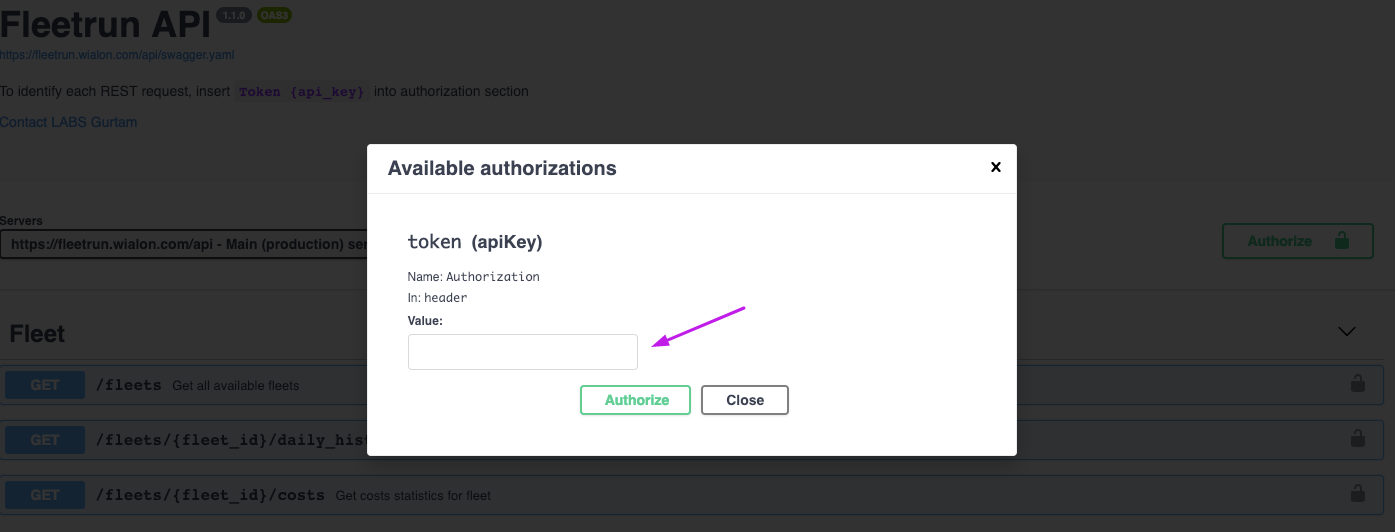Expand the GET /fleets endpoint via GET badge
Screen dimensions: 1395x532
click(45, 385)
